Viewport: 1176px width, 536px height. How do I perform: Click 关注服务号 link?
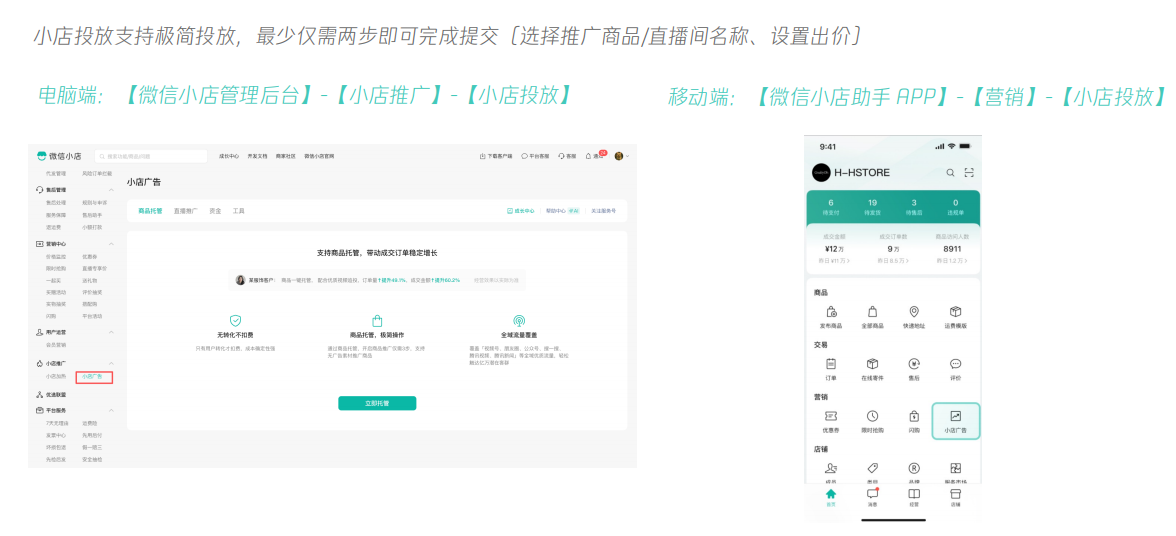click(604, 211)
